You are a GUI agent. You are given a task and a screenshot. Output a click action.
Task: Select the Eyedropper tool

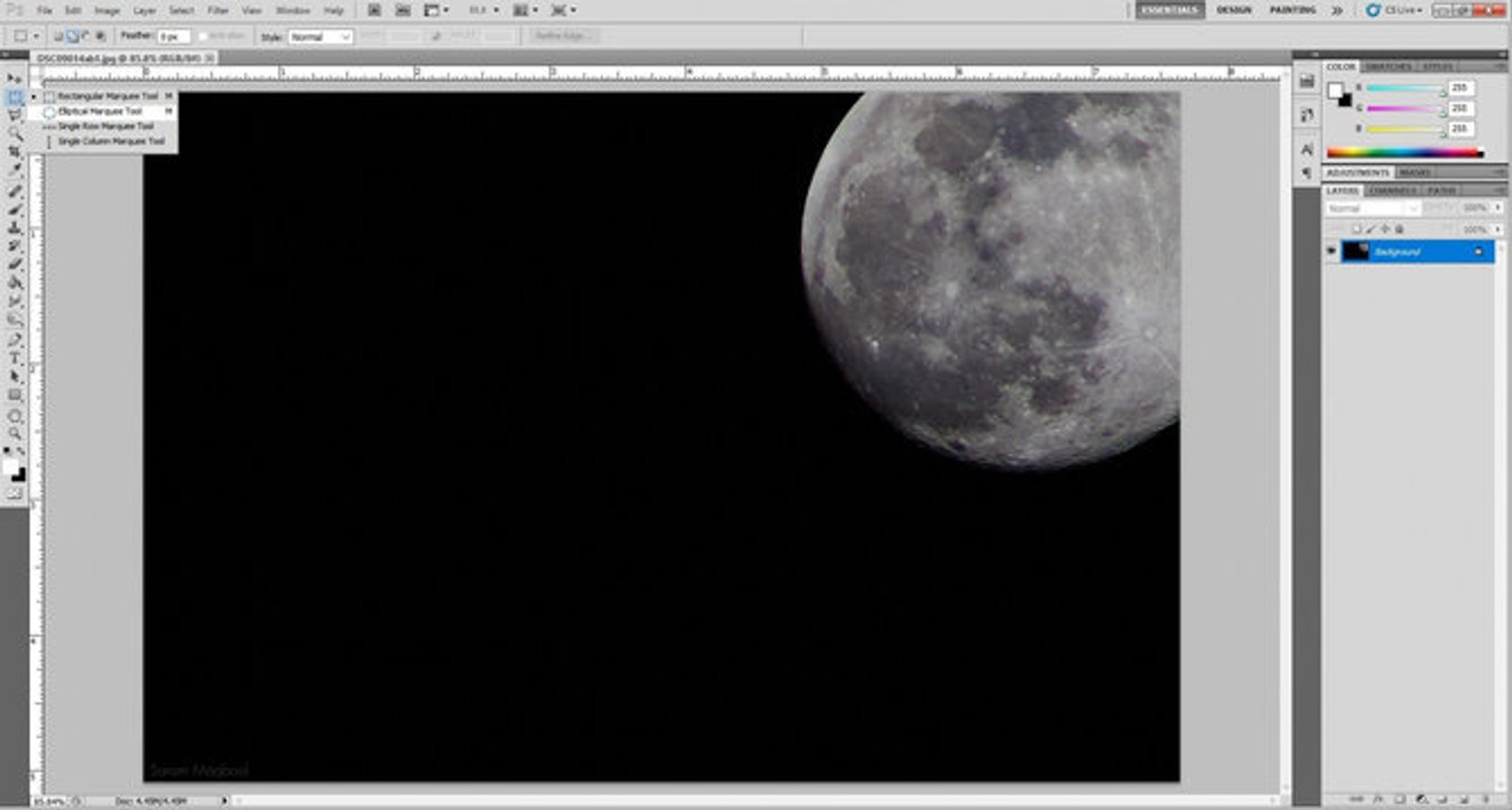point(14,170)
